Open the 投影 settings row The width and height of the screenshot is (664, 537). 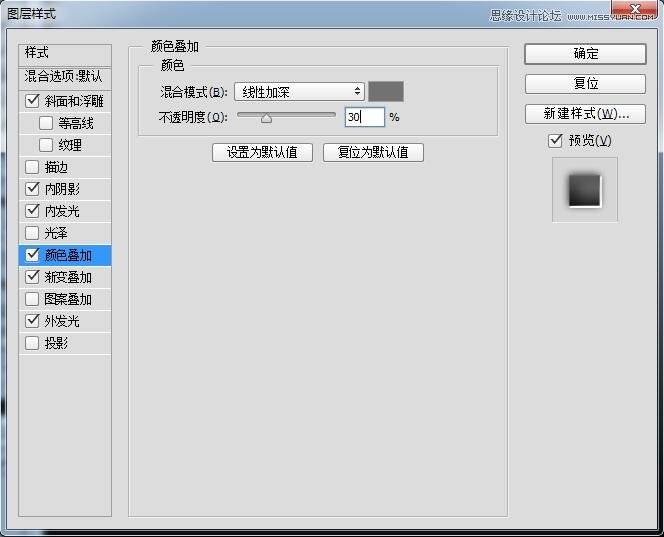[65, 343]
